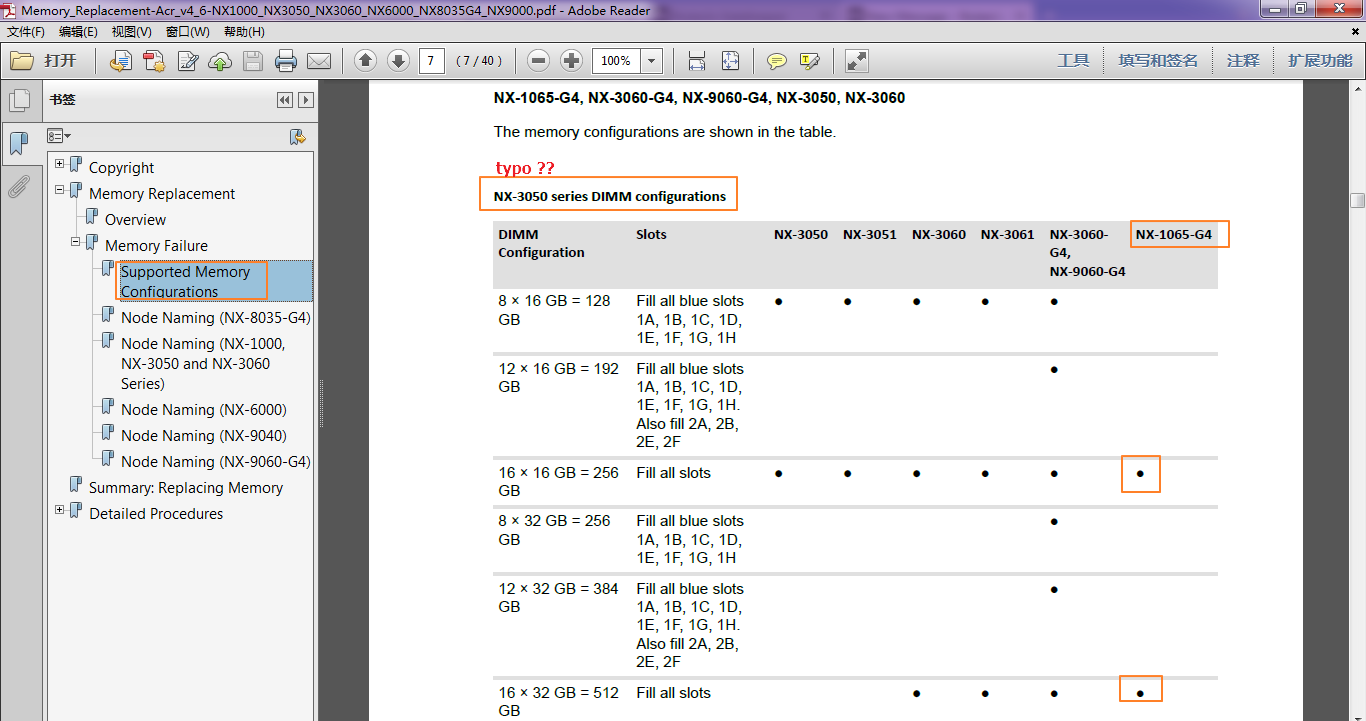Click the print icon
Viewport: 1366px width, 721px height.
point(286,61)
